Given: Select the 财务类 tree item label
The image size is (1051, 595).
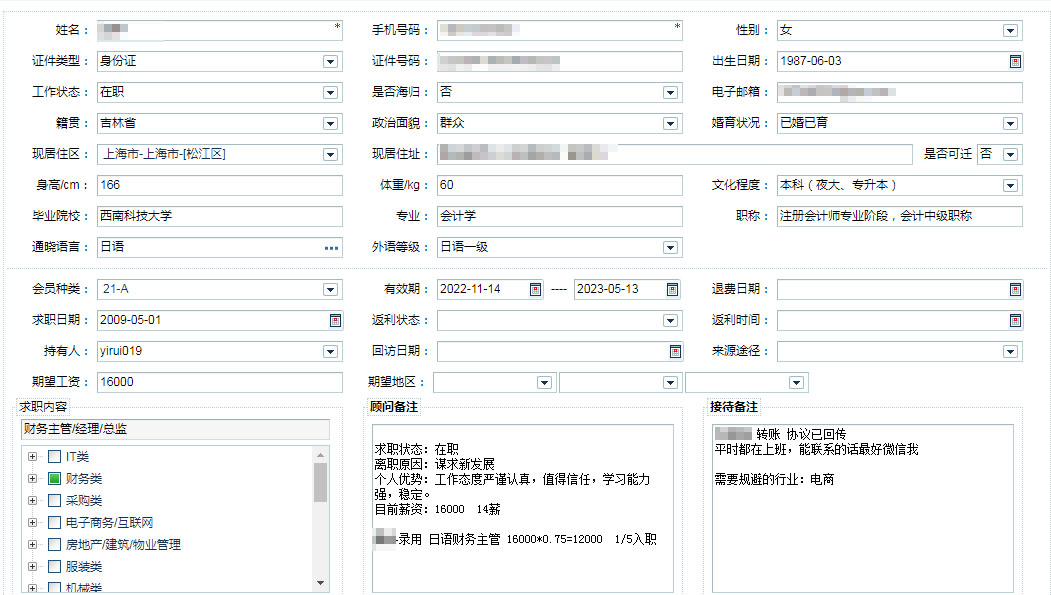Looking at the screenshot, I should pos(84,478).
